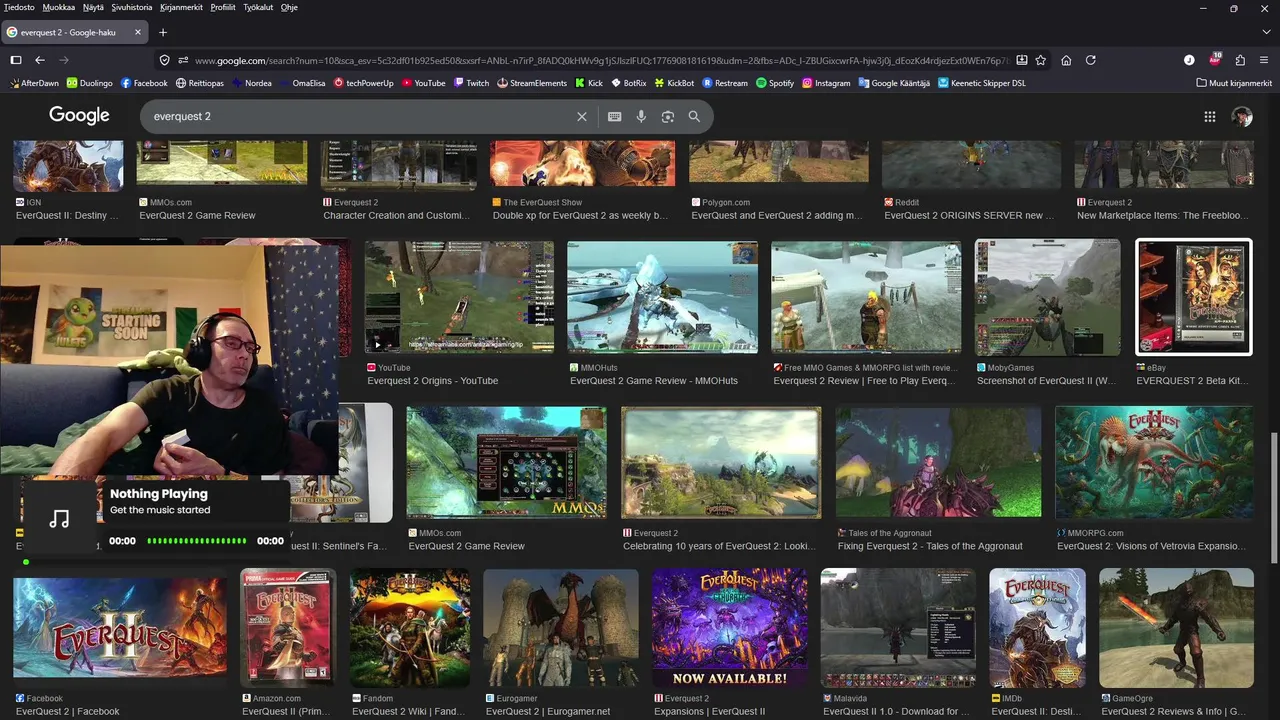
Task: Open the on-screen keyboard input tool
Action: [x=614, y=116]
